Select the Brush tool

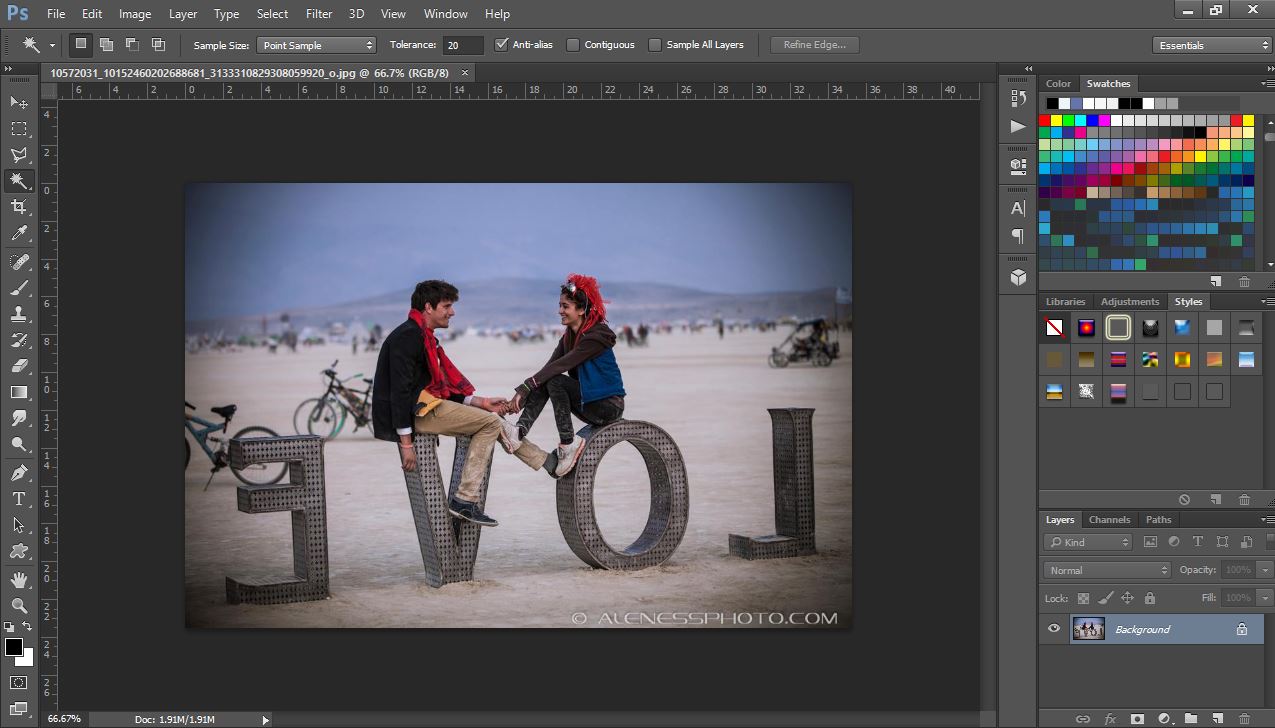point(19,288)
